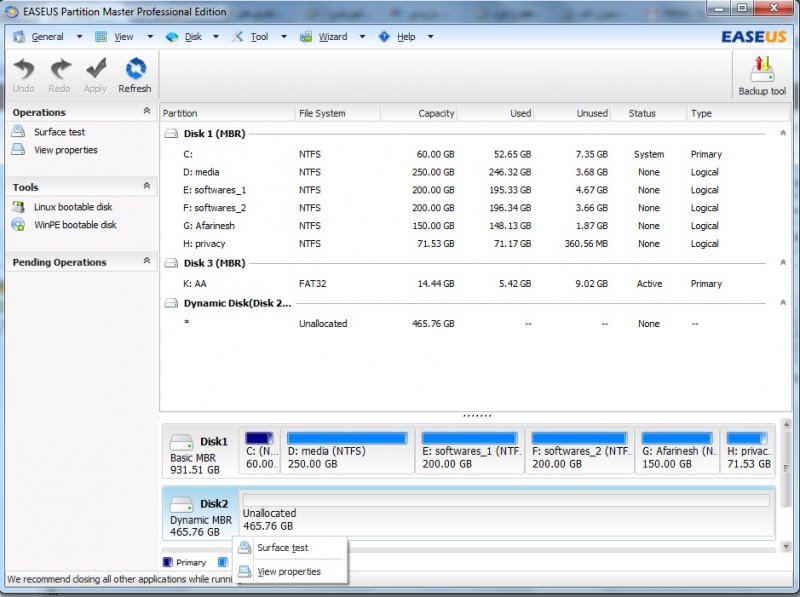Screen dimensions: 800x597
Task: Open the Tool menu
Action: (259, 37)
